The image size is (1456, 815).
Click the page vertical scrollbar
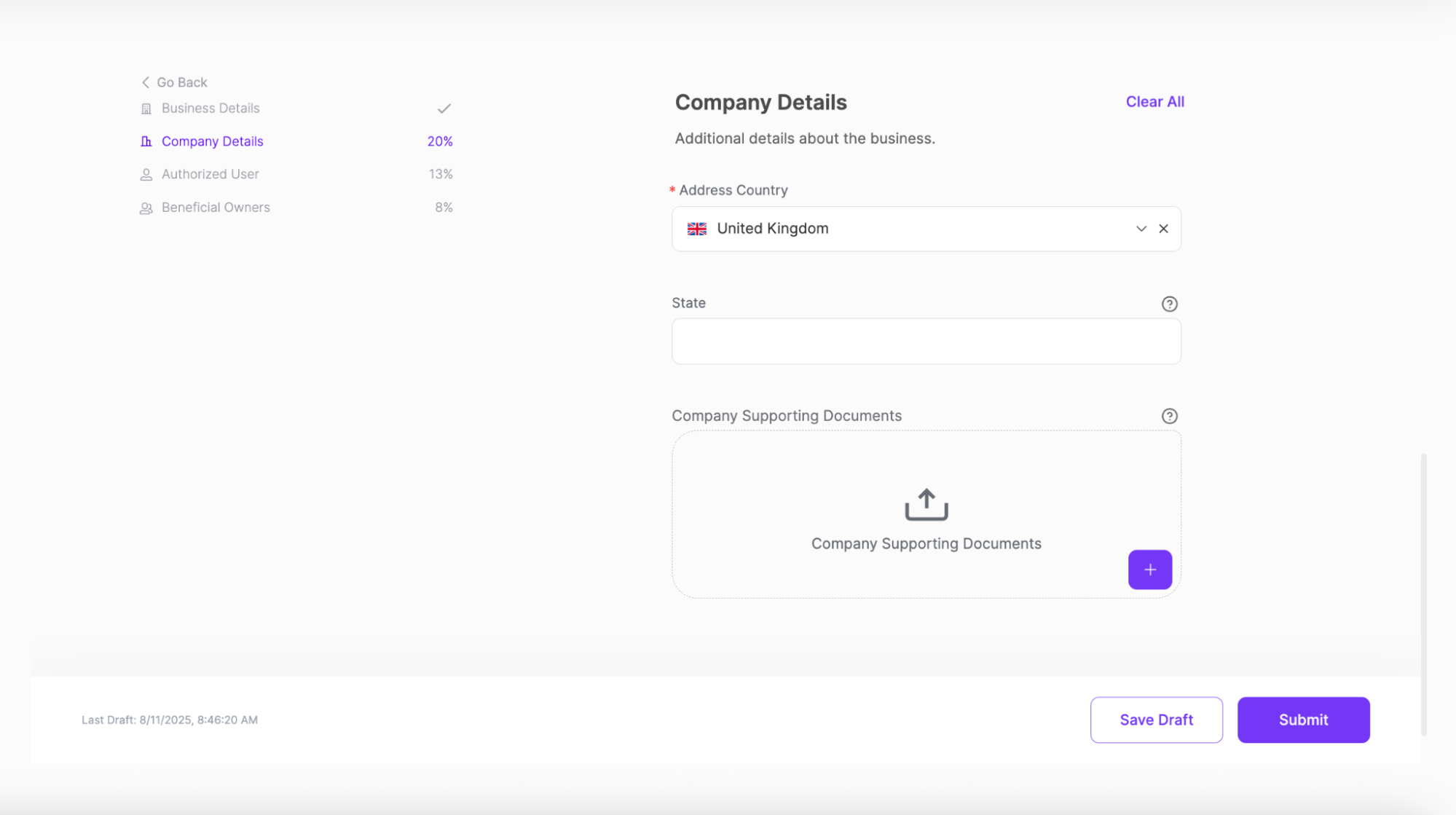click(1422, 594)
